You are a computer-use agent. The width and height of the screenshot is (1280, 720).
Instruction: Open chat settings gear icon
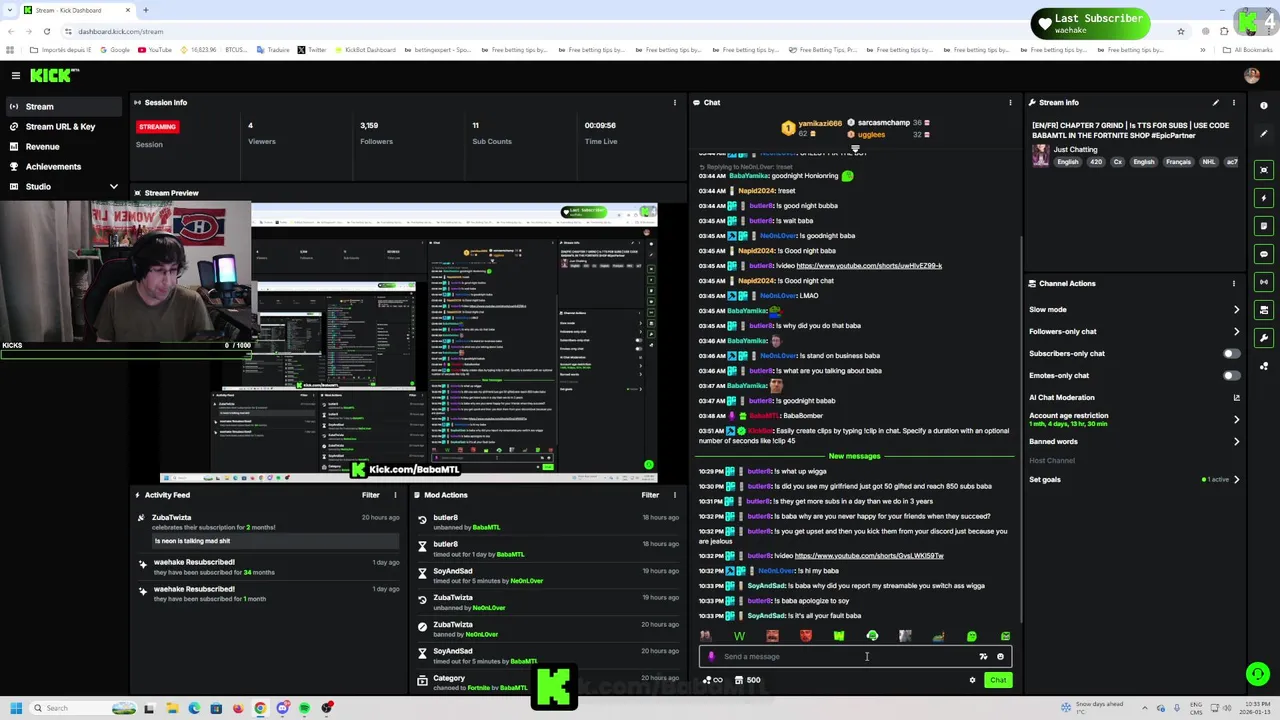point(972,680)
